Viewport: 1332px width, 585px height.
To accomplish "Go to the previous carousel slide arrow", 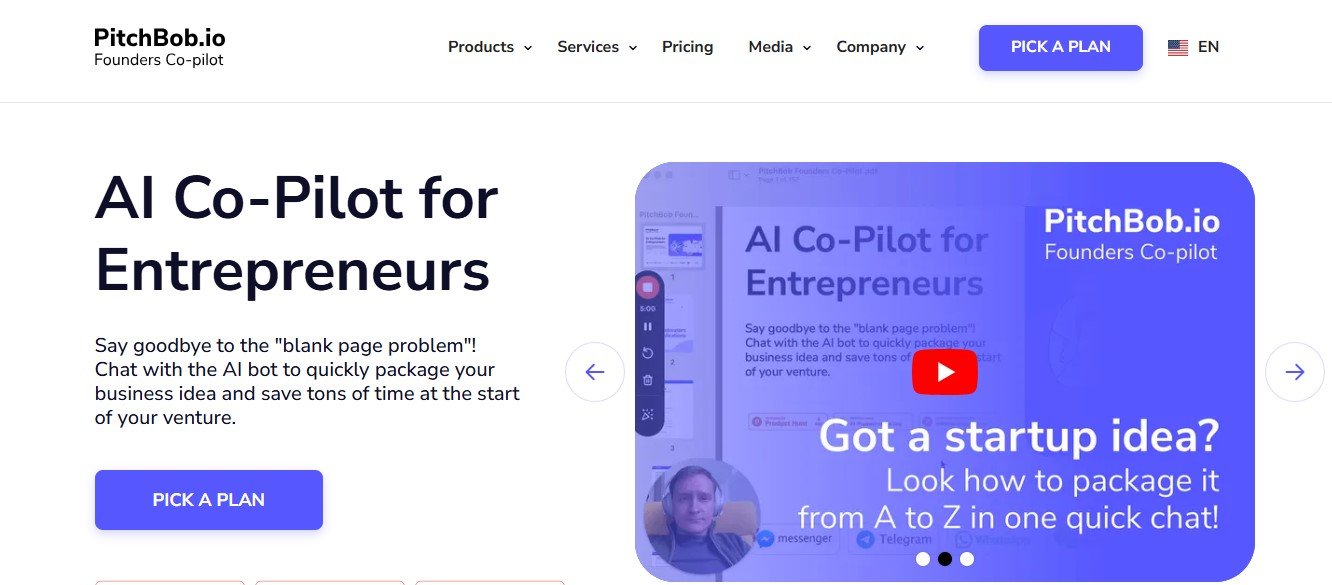I will tap(595, 372).
